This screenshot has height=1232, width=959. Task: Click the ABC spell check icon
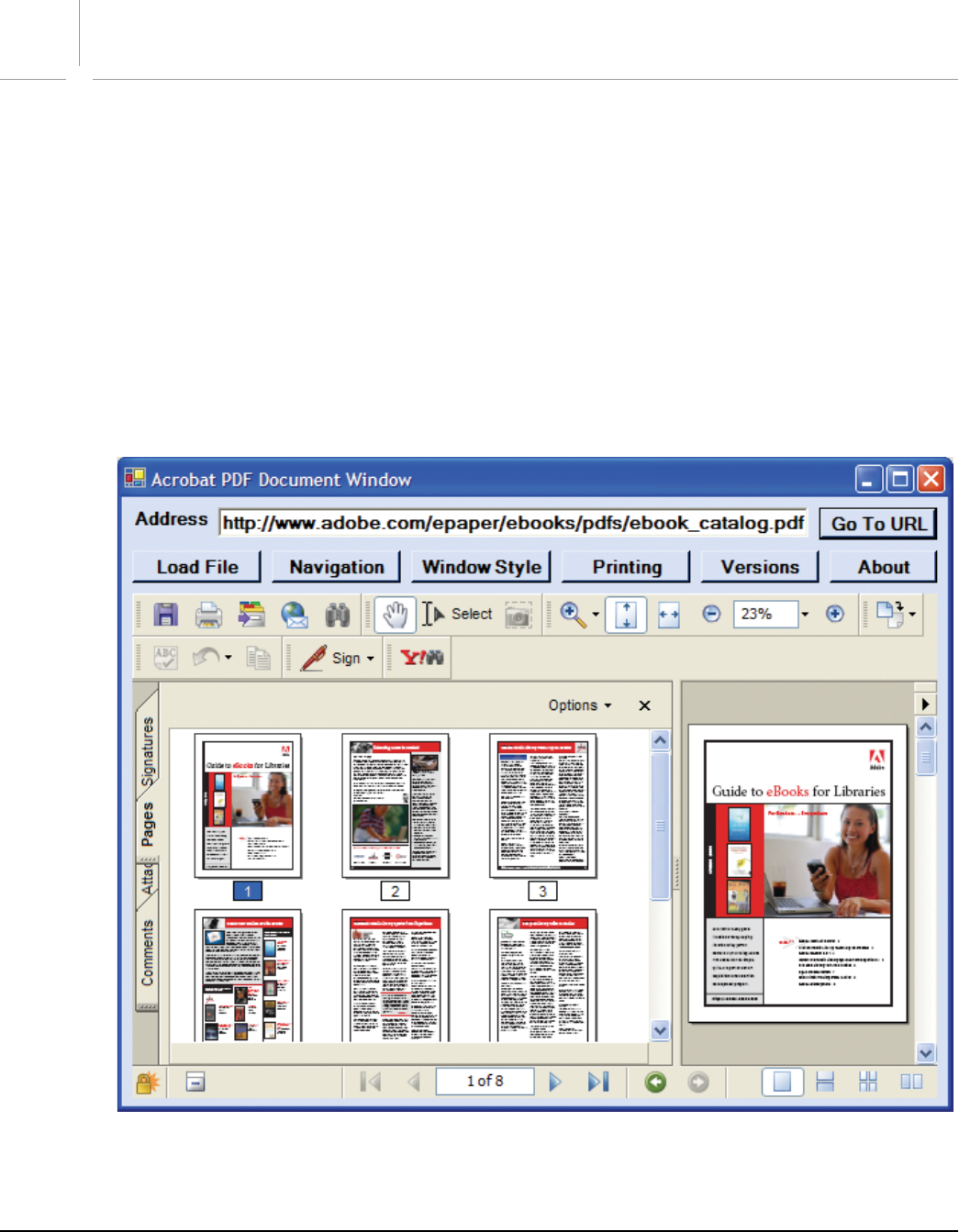coord(165,658)
